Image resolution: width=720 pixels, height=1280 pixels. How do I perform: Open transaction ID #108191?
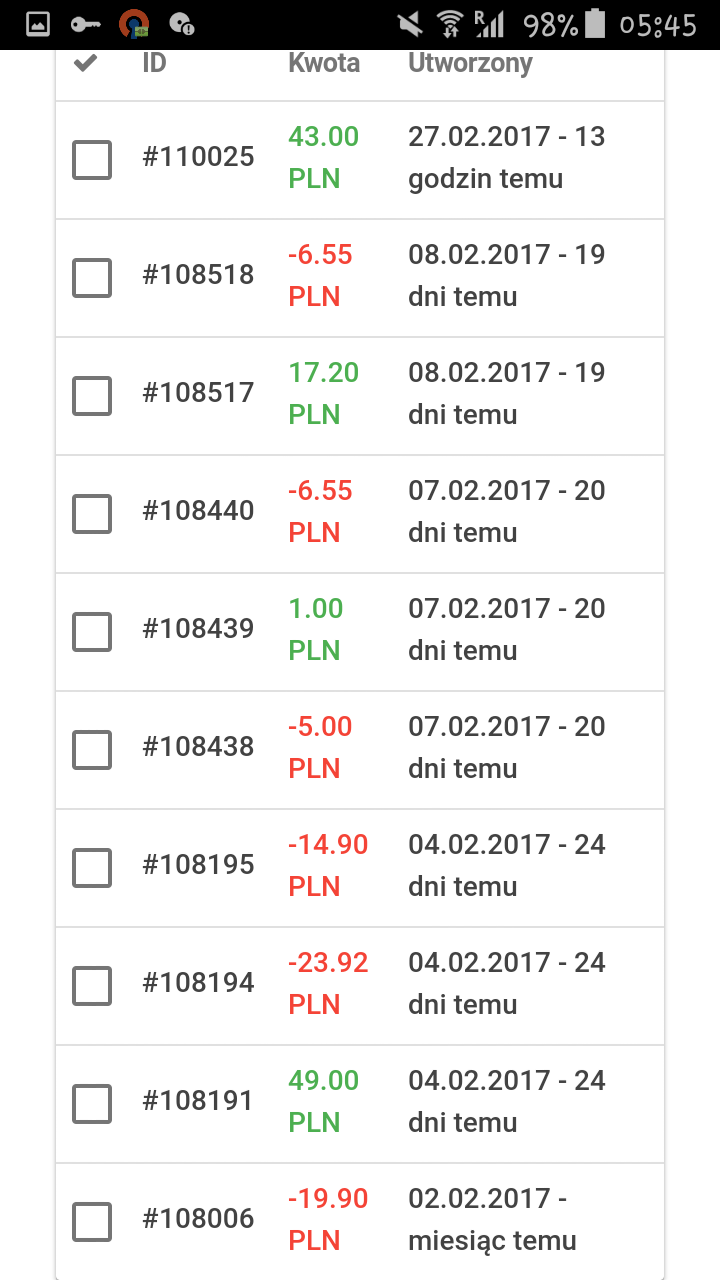point(198,1101)
